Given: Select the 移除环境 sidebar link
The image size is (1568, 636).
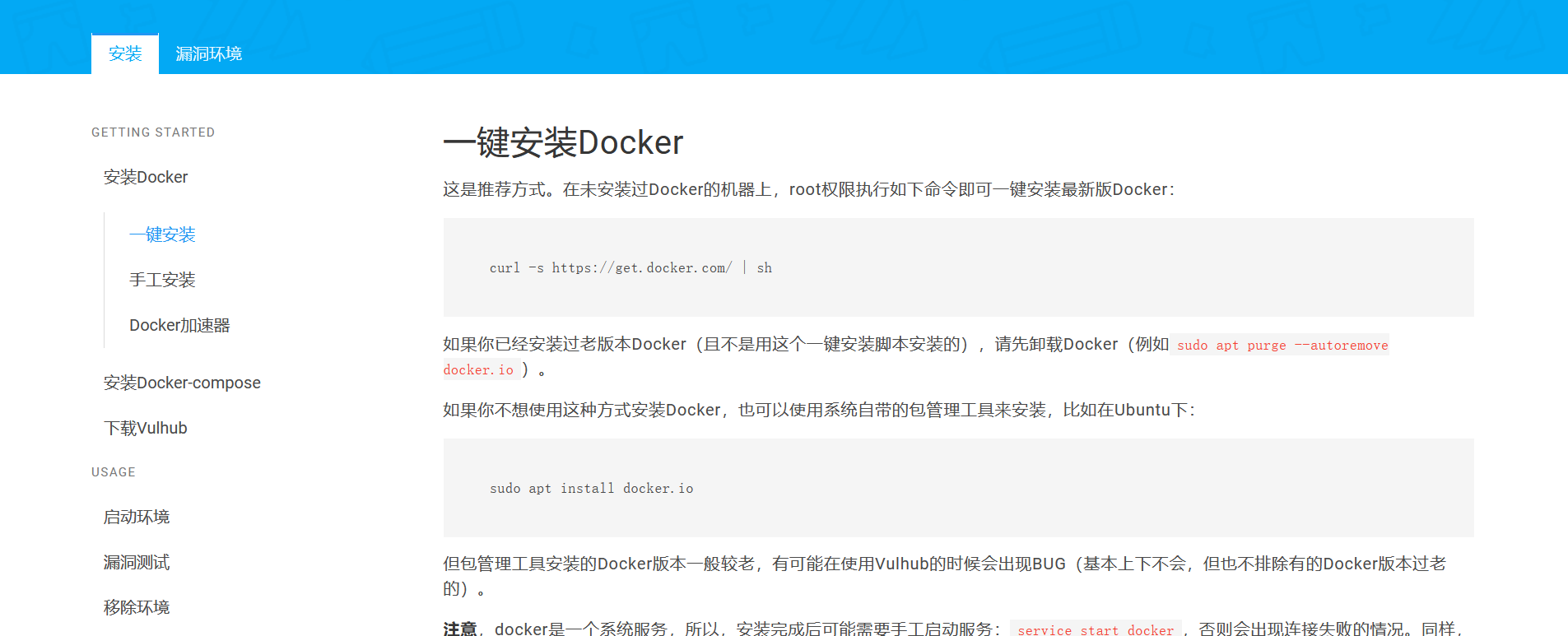Looking at the screenshot, I should coord(137,607).
